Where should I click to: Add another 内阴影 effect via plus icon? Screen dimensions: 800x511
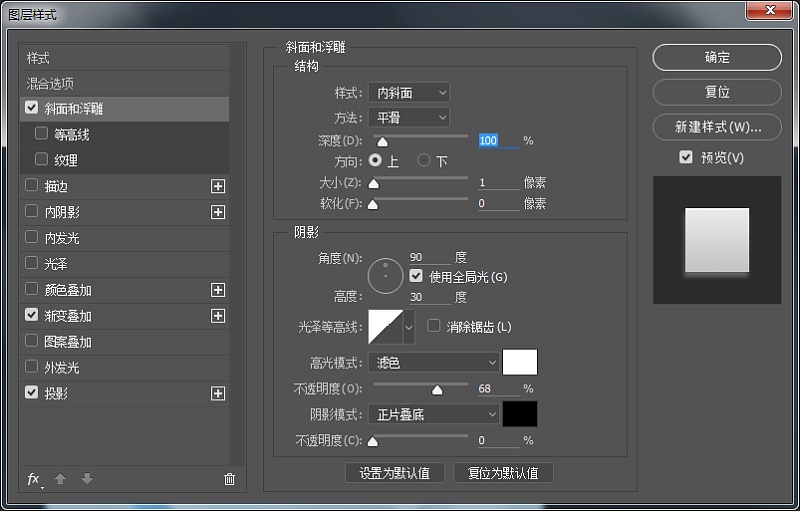218,212
